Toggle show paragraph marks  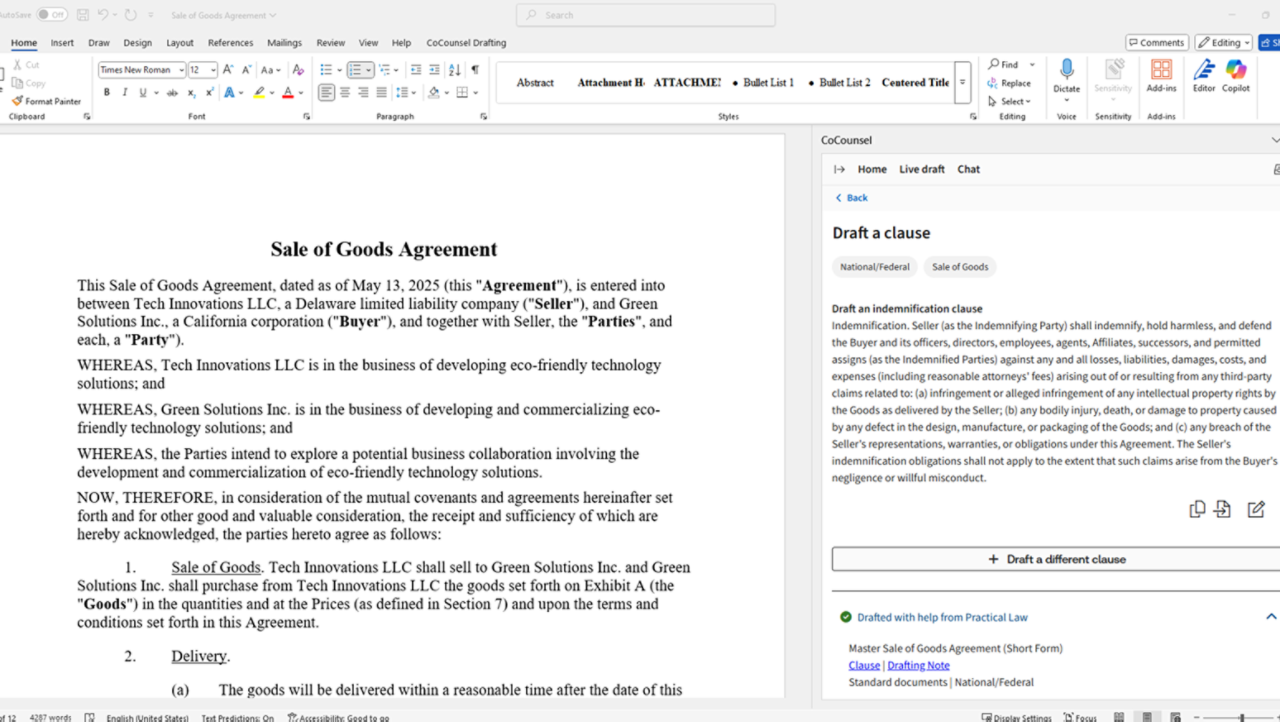(x=474, y=70)
